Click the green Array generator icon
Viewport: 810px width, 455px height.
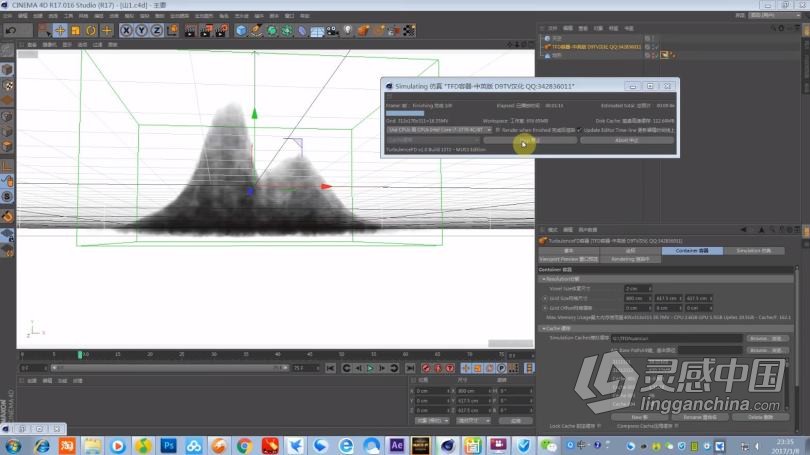[287, 30]
